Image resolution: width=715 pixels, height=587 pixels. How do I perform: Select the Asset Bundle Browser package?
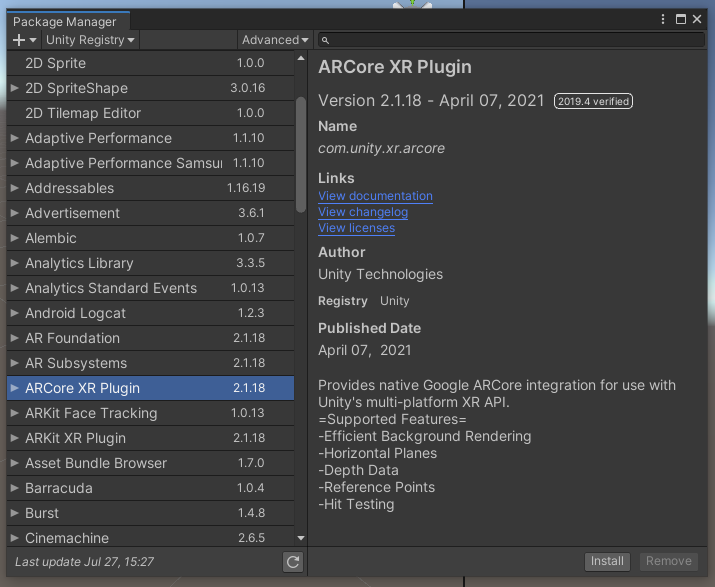pyautogui.click(x=150, y=463)
